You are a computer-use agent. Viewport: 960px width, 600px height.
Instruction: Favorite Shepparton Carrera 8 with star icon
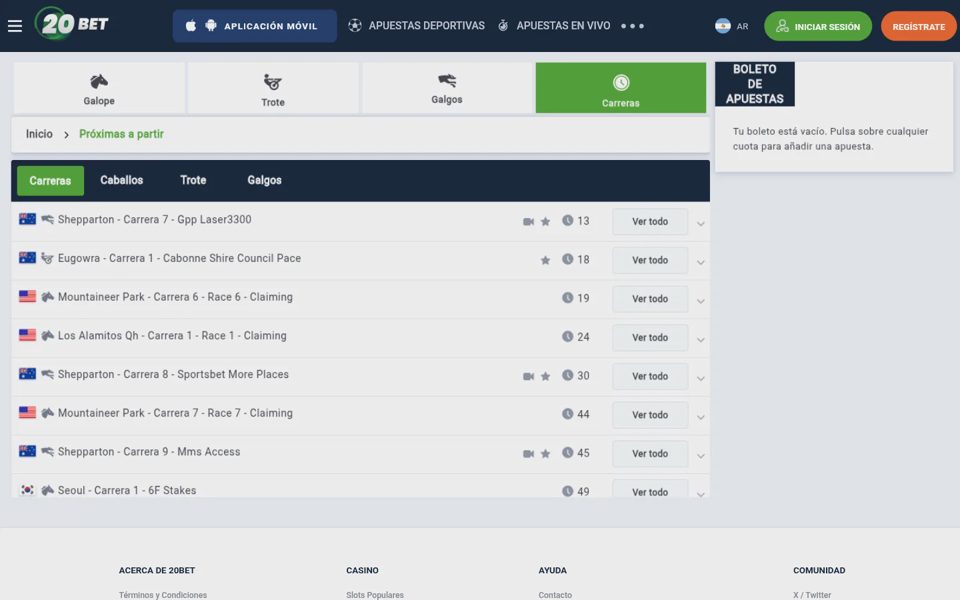(545, 376)
